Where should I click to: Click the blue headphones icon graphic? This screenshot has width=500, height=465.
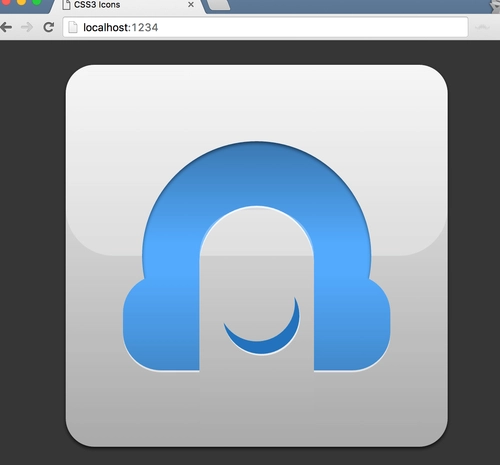pos(257,256)
